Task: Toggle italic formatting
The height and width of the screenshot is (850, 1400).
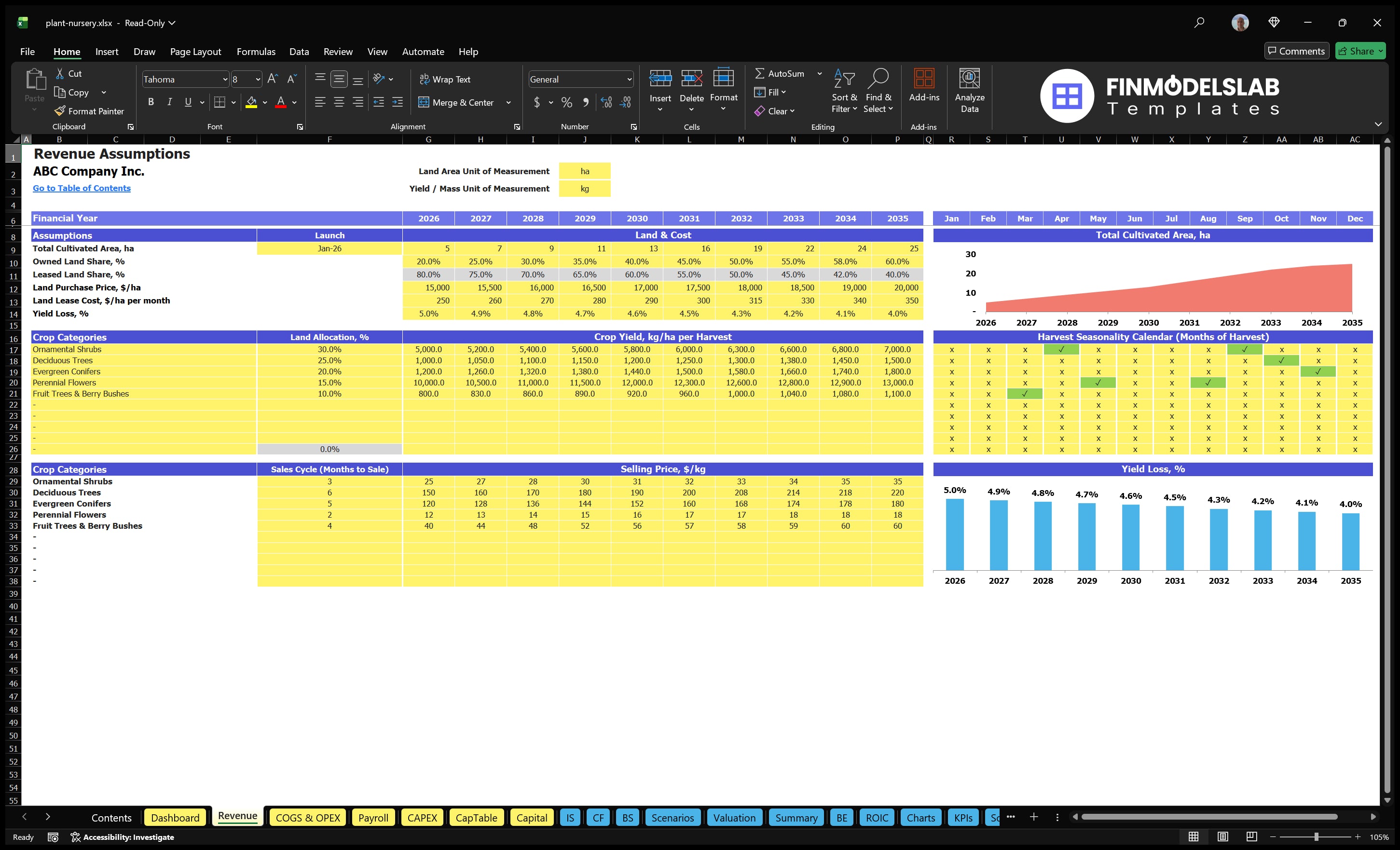Action: [169, 102]
